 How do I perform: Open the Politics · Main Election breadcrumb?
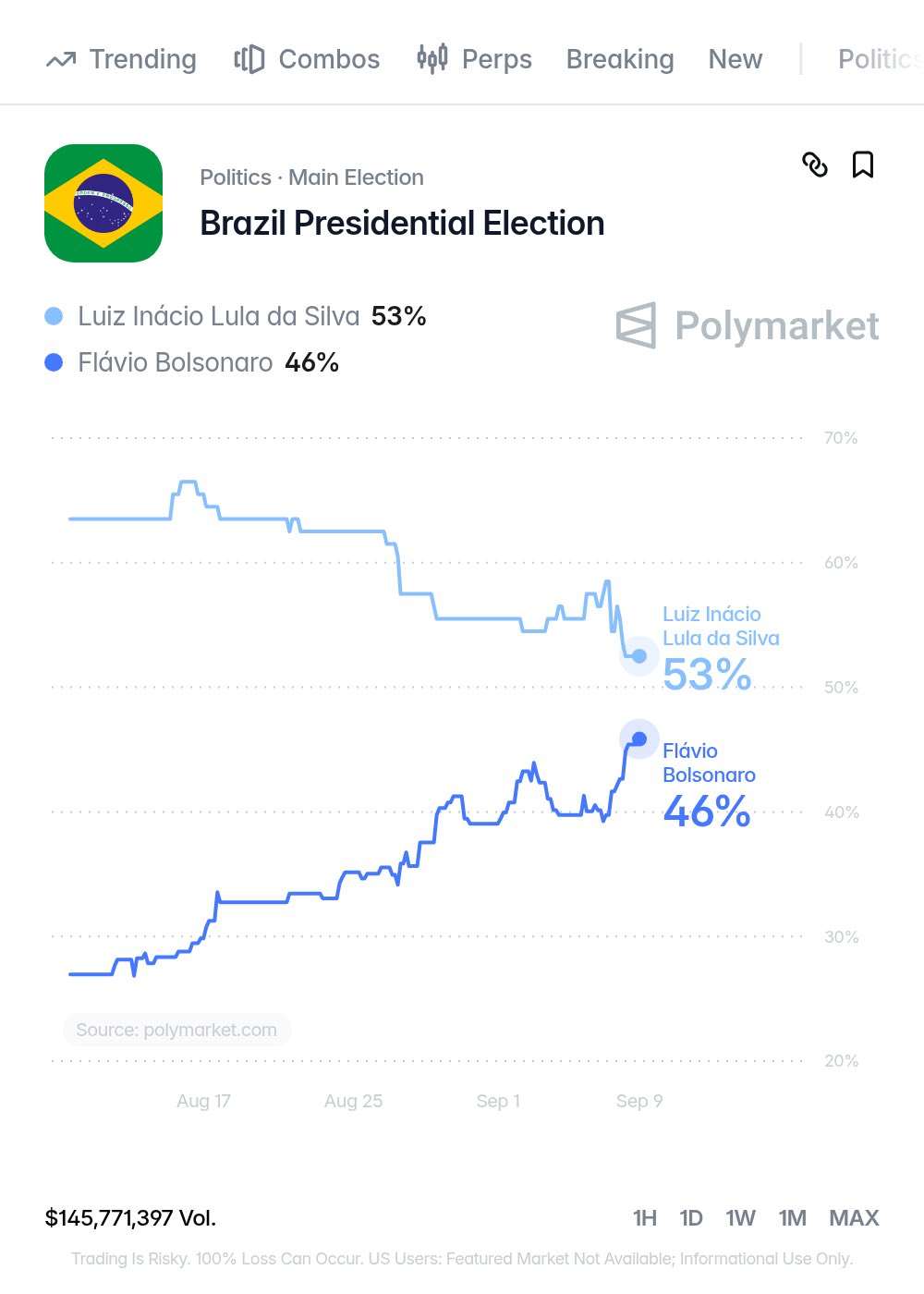(311, 177)
